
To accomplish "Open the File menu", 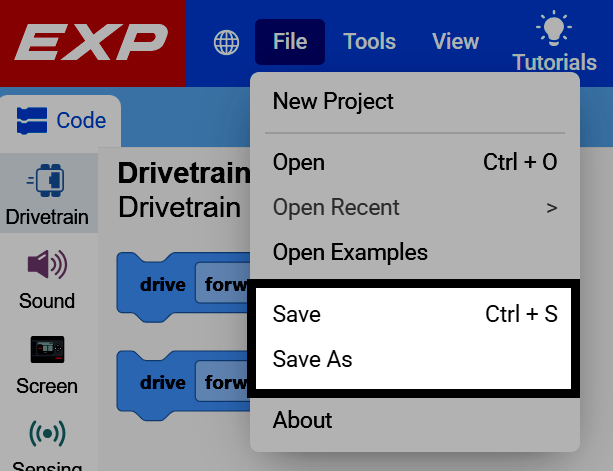I will [290, 42].
